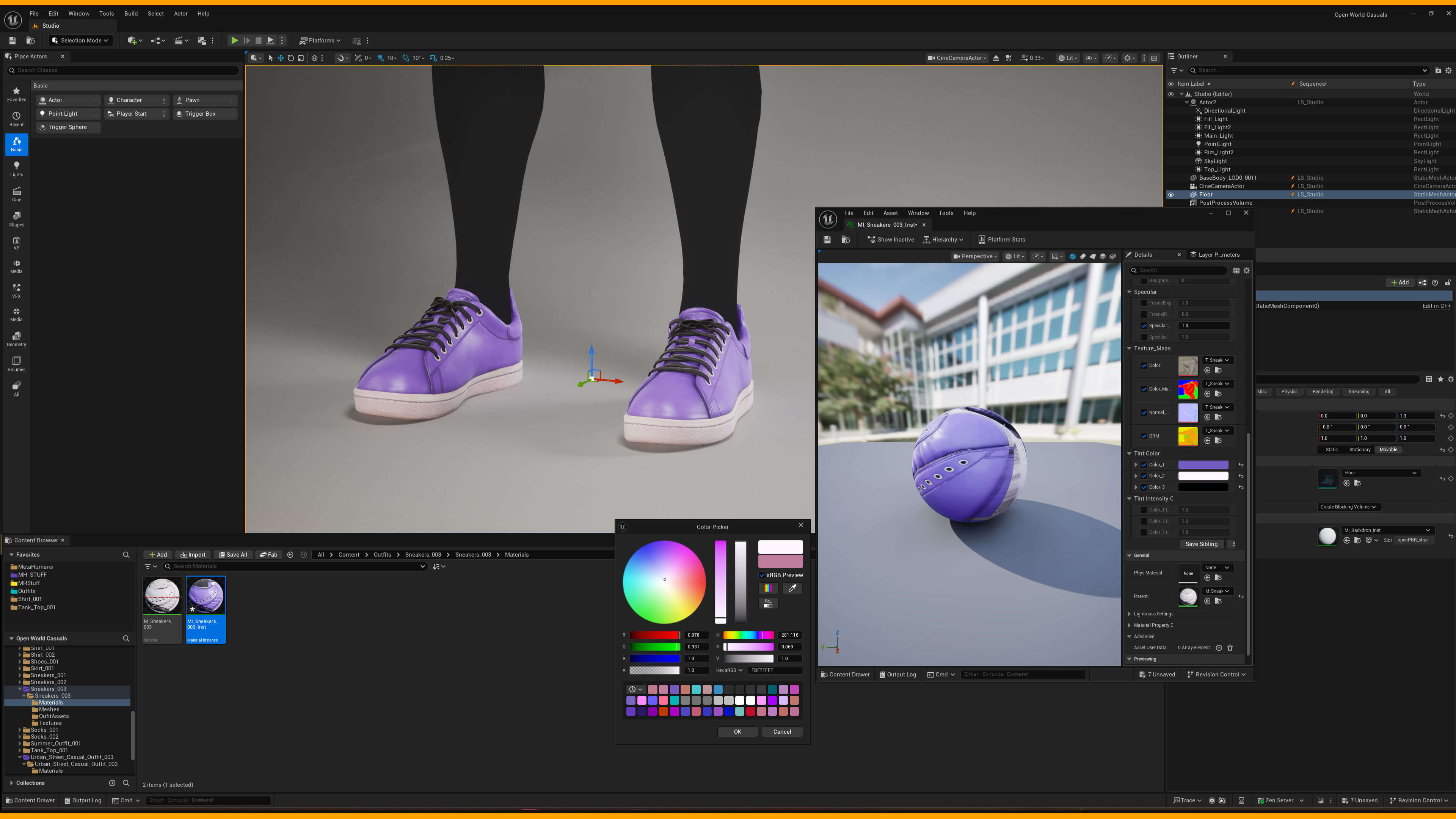The height and width of the screenshot is (819, 1456).
Task: Open Lights category in Place Actors sidebar
Action: click(x=16, y=168)
